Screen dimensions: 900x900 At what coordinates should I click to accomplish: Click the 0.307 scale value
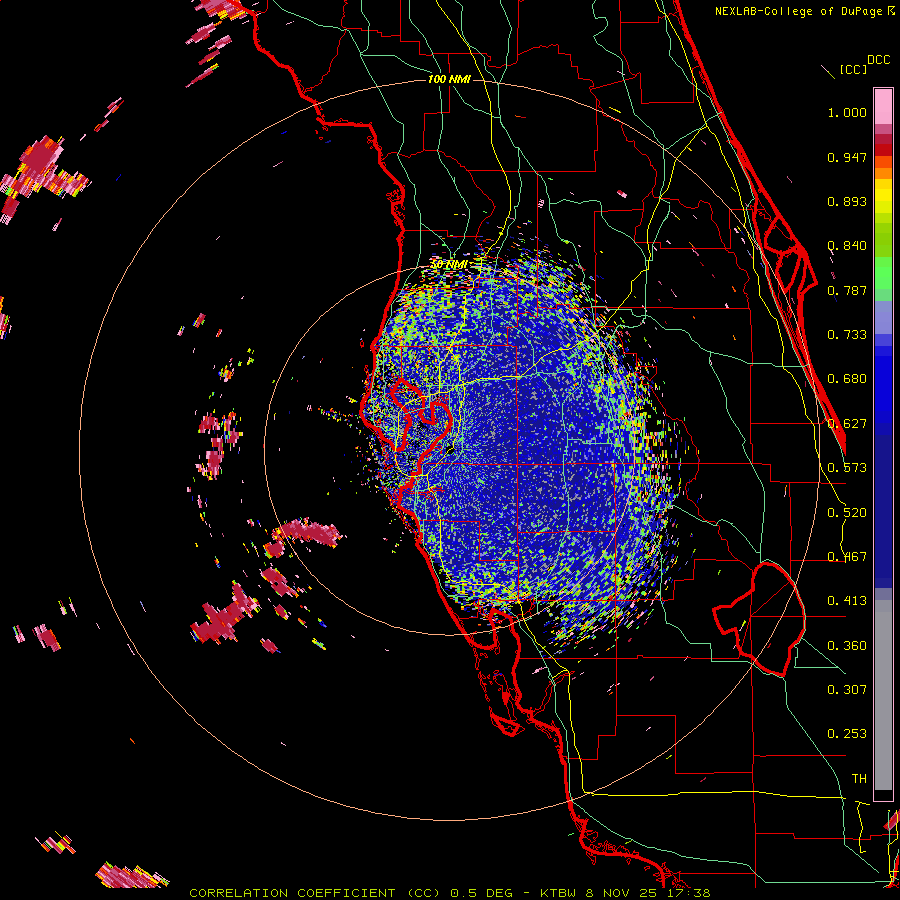tap(847, 690)
